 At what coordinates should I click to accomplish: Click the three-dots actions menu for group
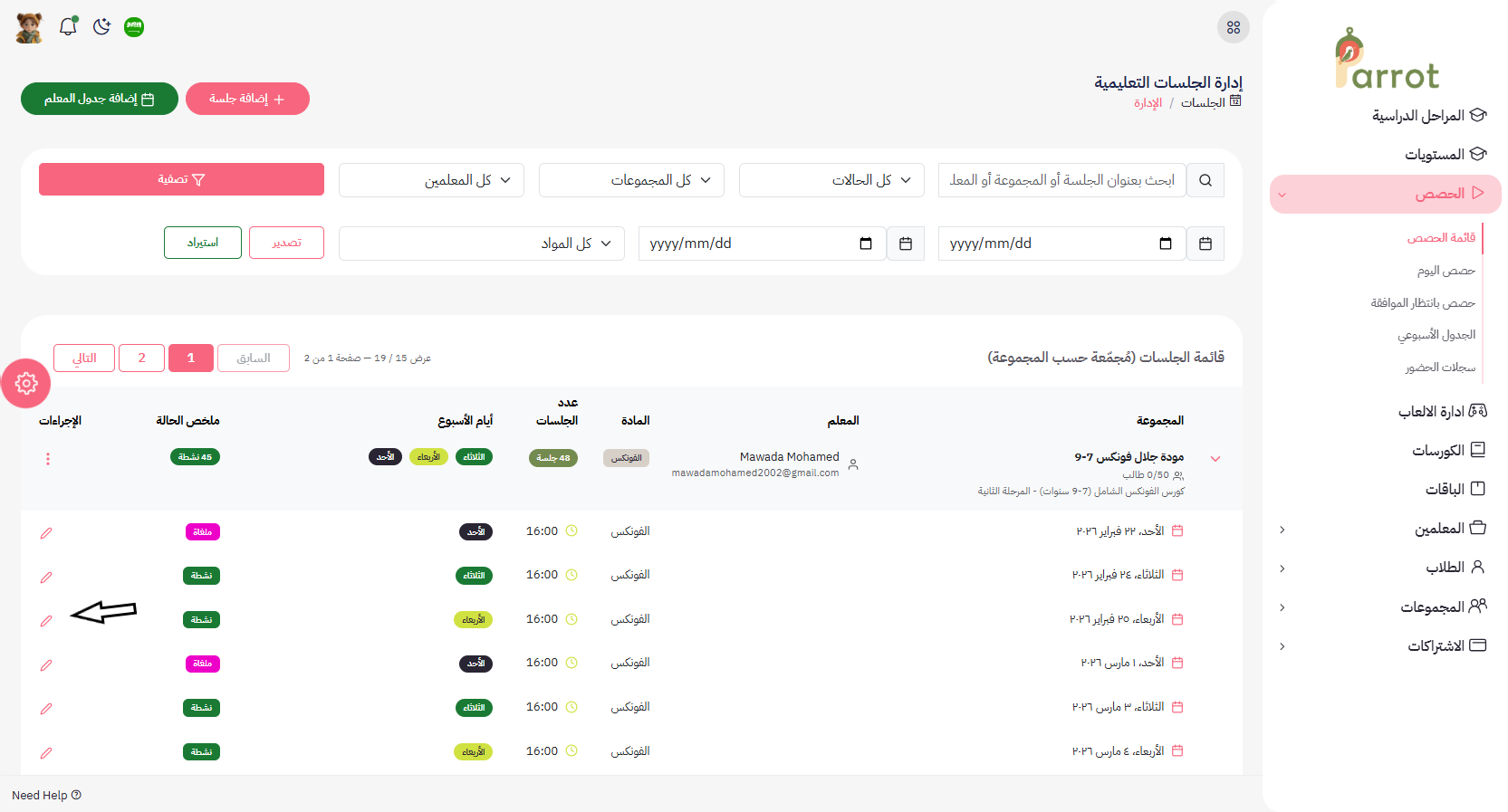48,459
